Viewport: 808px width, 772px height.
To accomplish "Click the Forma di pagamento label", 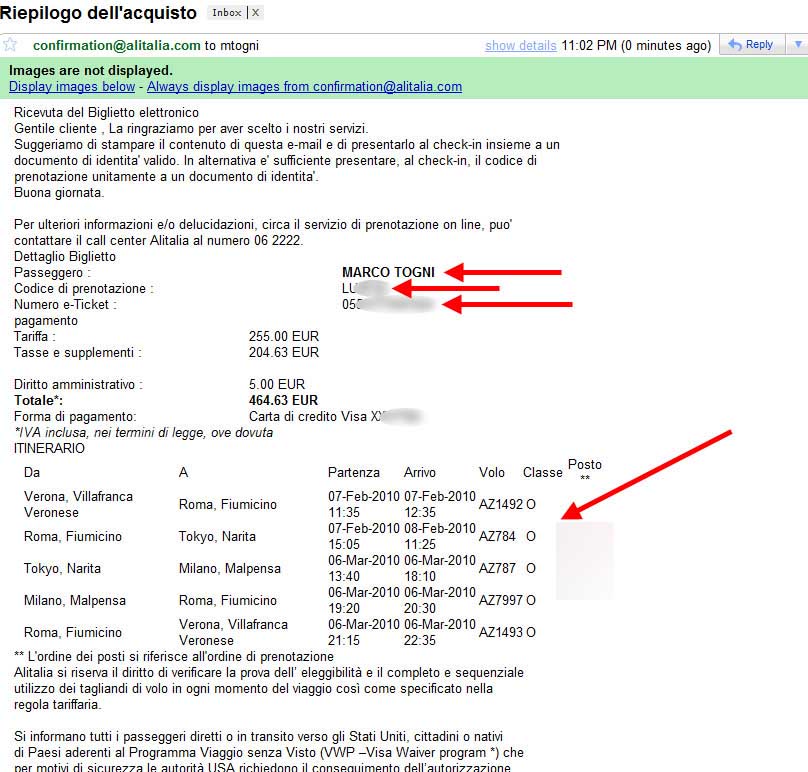I will [75, 416].
